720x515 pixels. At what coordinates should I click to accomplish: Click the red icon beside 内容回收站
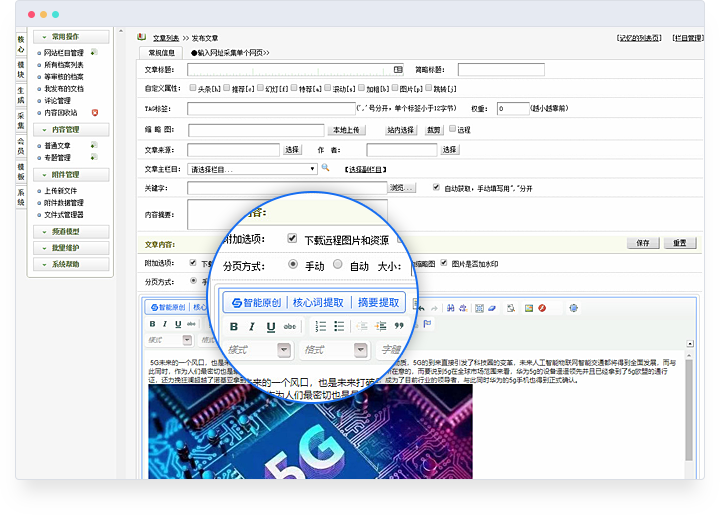(x=95, y=112)
